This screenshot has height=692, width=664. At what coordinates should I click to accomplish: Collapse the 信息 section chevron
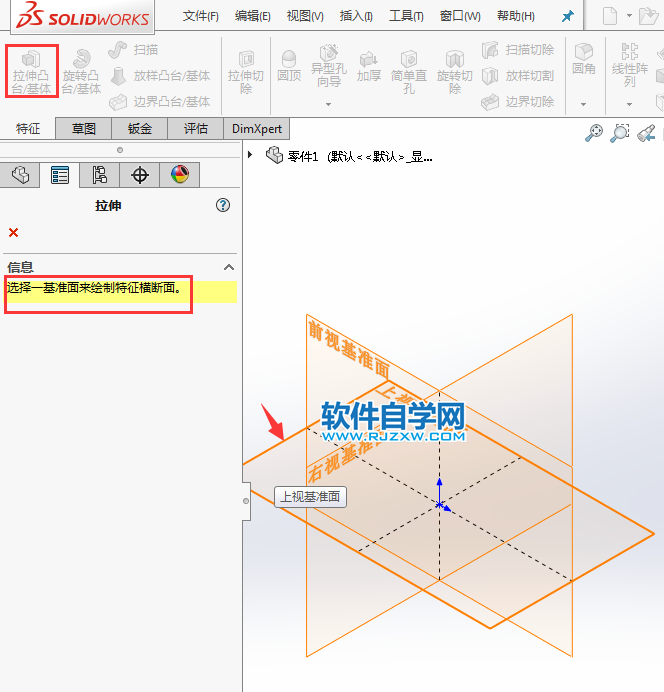[x=229, y=267]
